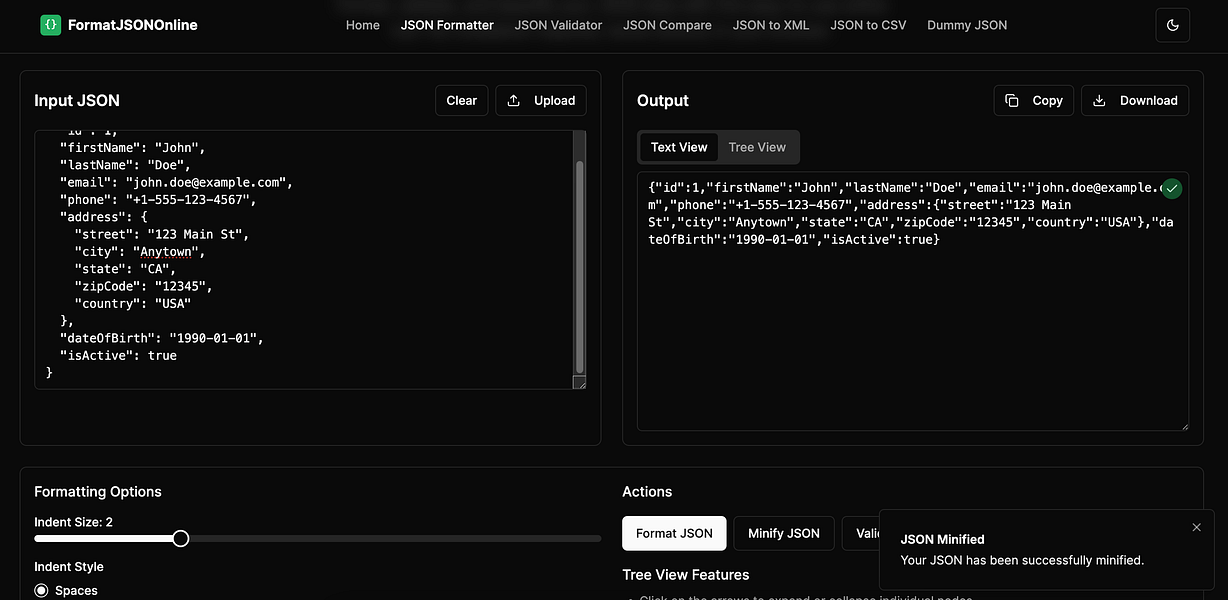Click the Input JSON scrollbar
Screen dimensions: 1228x600
point(580,260)
